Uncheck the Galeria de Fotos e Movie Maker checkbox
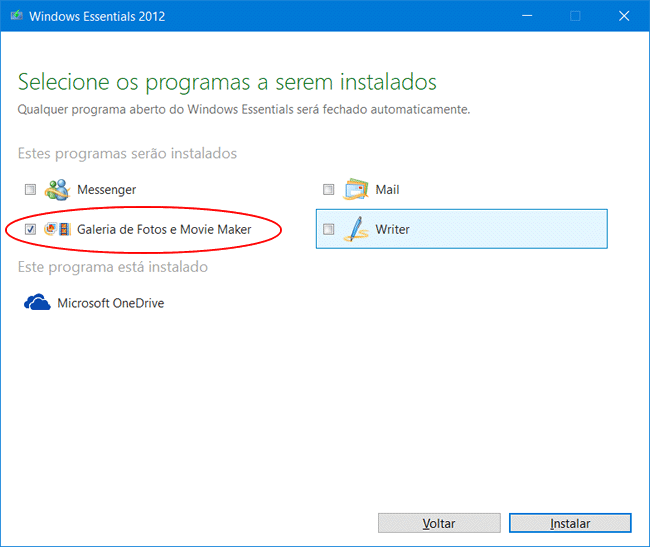 (x=30, y=230)
